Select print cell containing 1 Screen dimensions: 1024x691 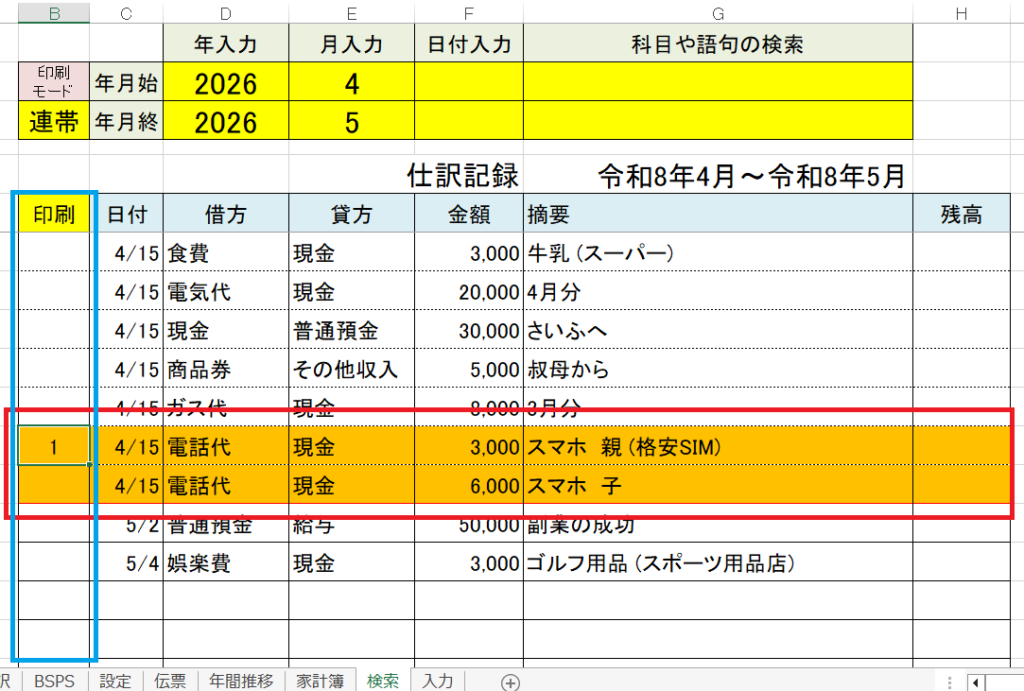(x=54, y=446)
